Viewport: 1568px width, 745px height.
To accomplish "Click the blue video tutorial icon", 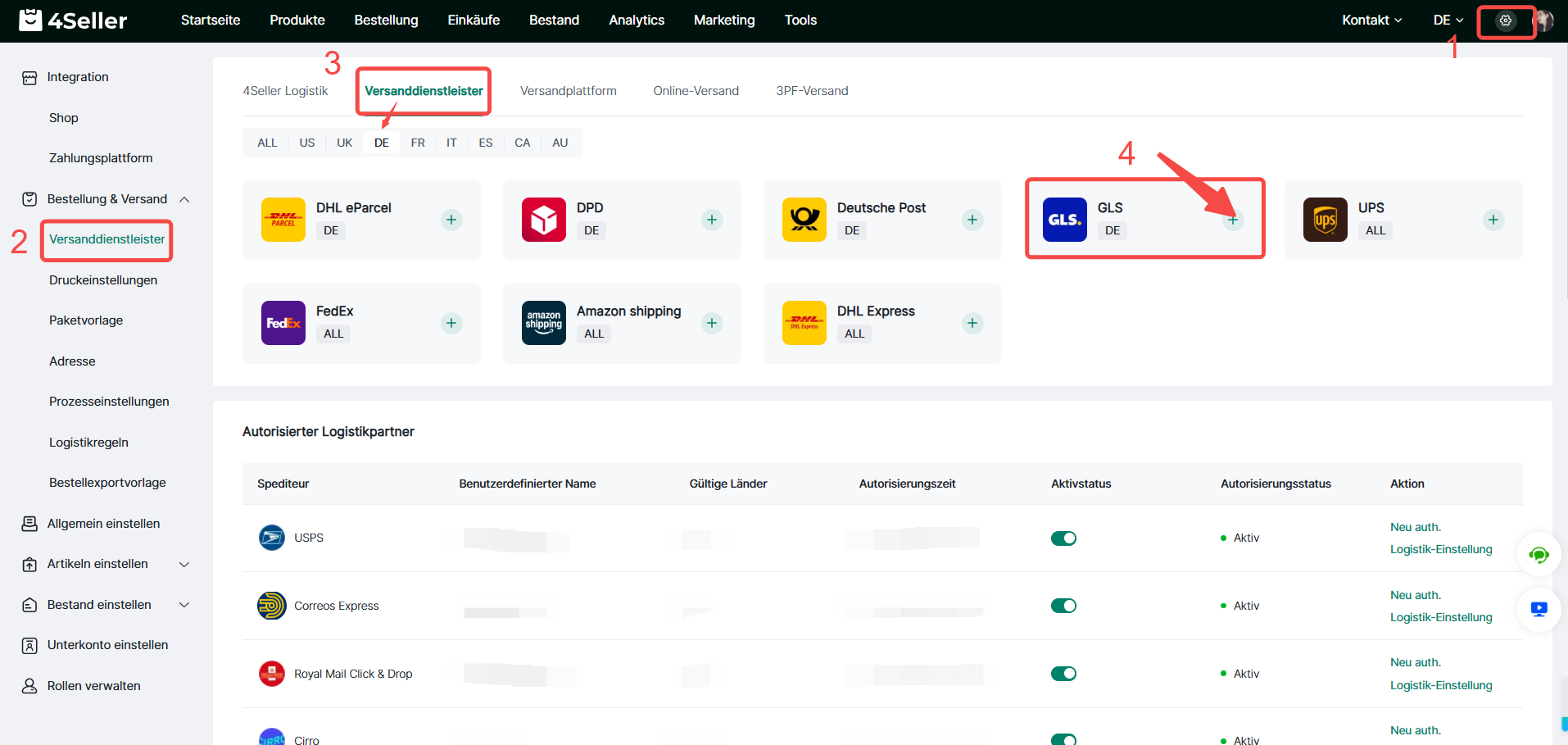I will click(1539, 609).
